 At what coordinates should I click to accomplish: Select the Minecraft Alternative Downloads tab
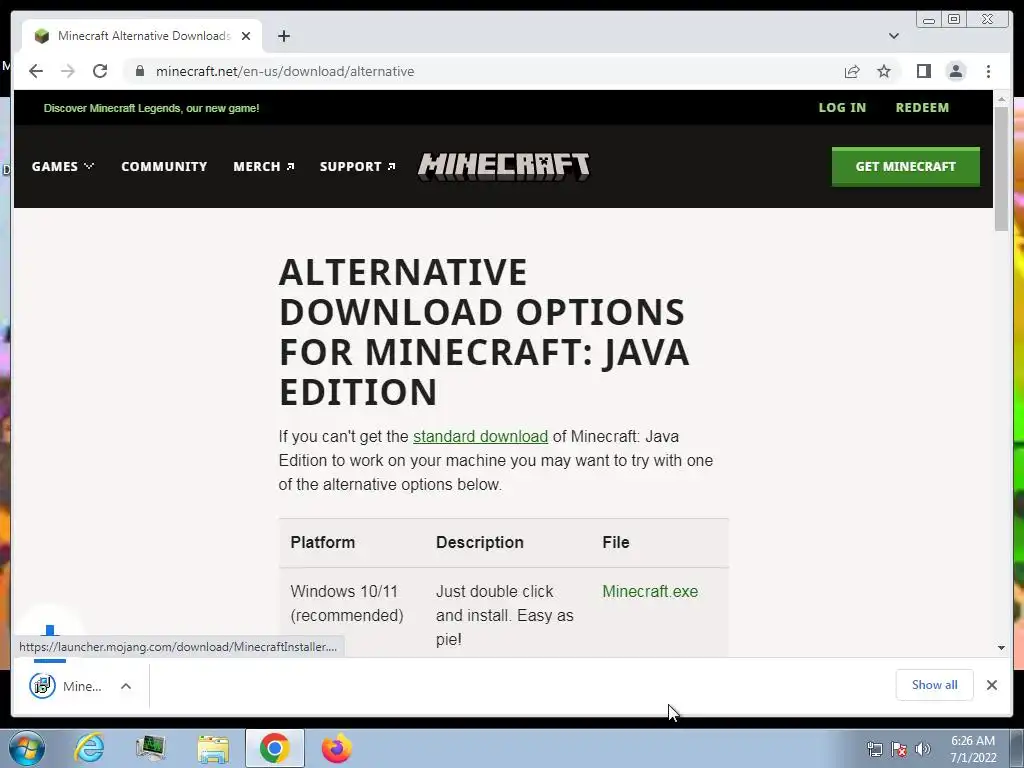coord(142,36)
